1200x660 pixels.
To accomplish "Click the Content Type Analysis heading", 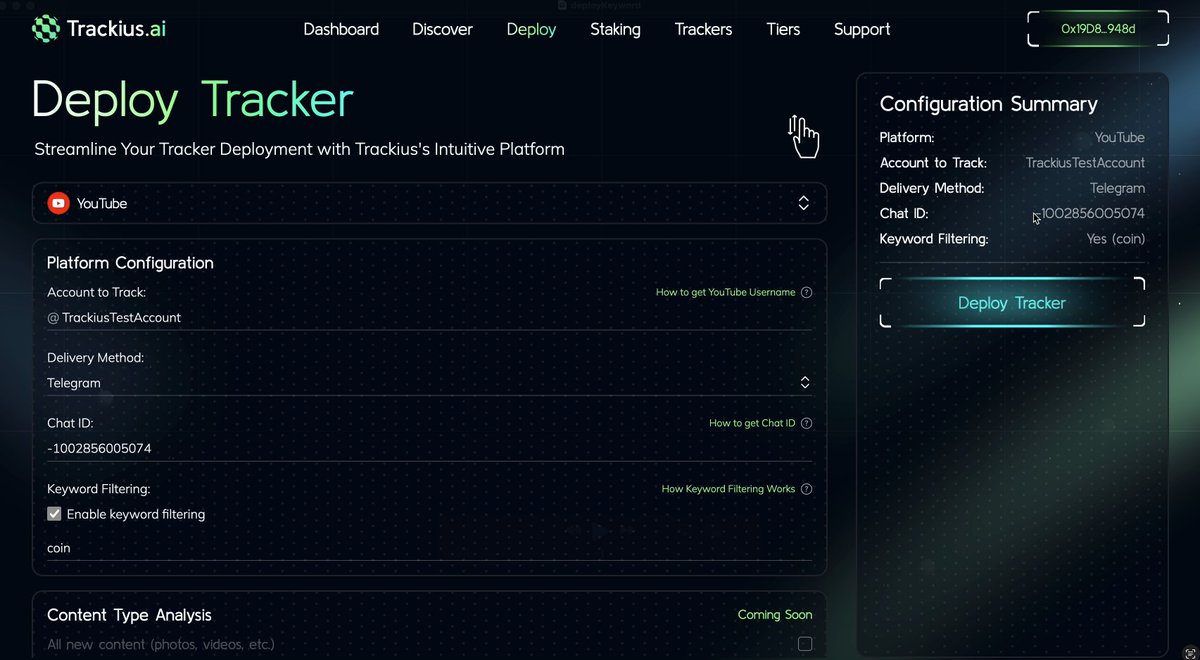I will [129, 615].
